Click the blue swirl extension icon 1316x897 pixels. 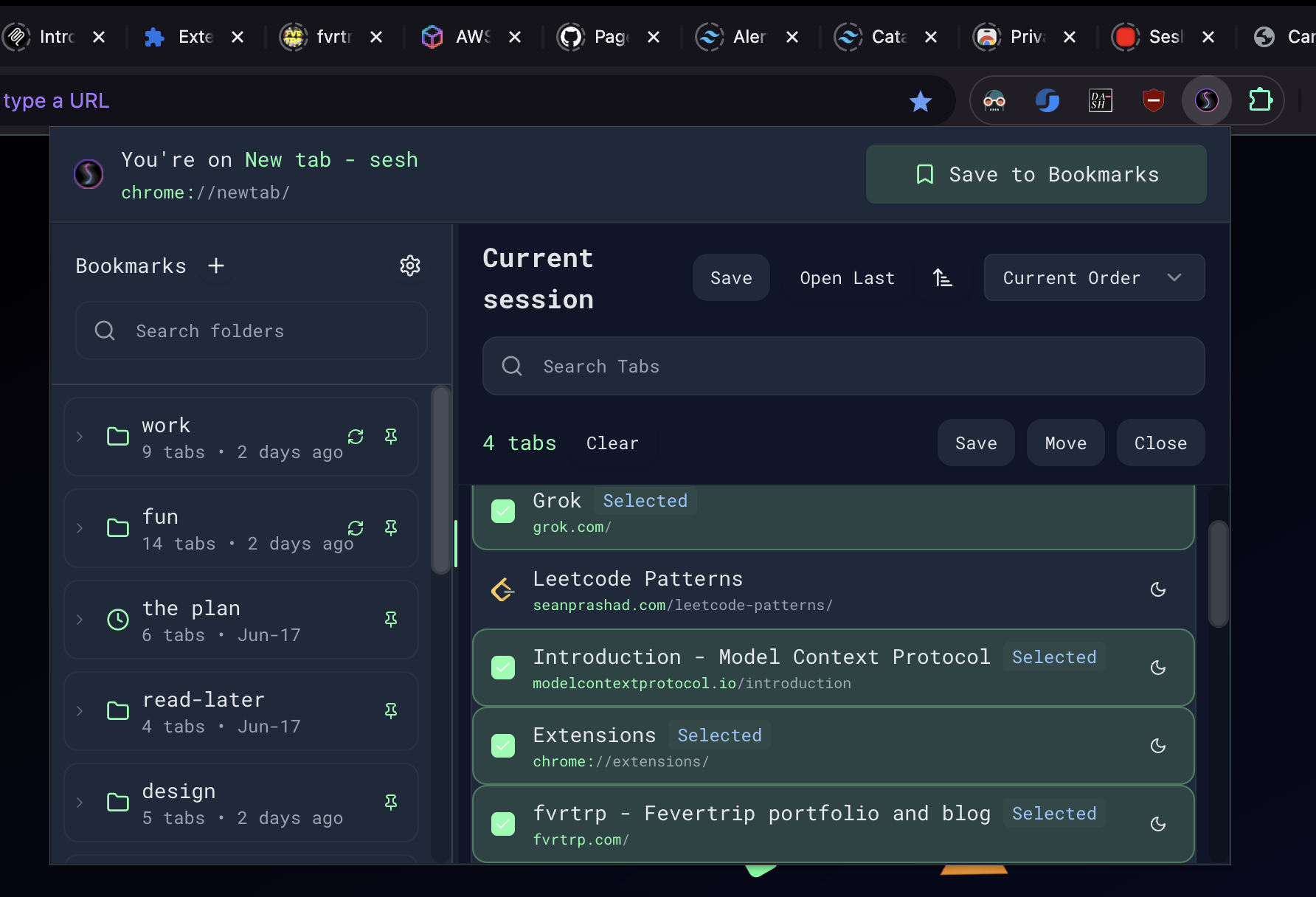point(1047,100)
